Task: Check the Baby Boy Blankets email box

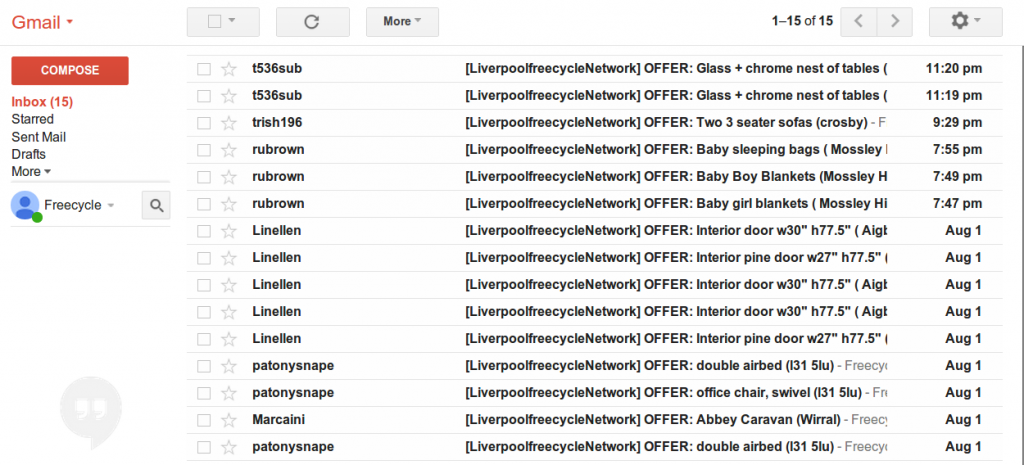Action: (204, 177)
